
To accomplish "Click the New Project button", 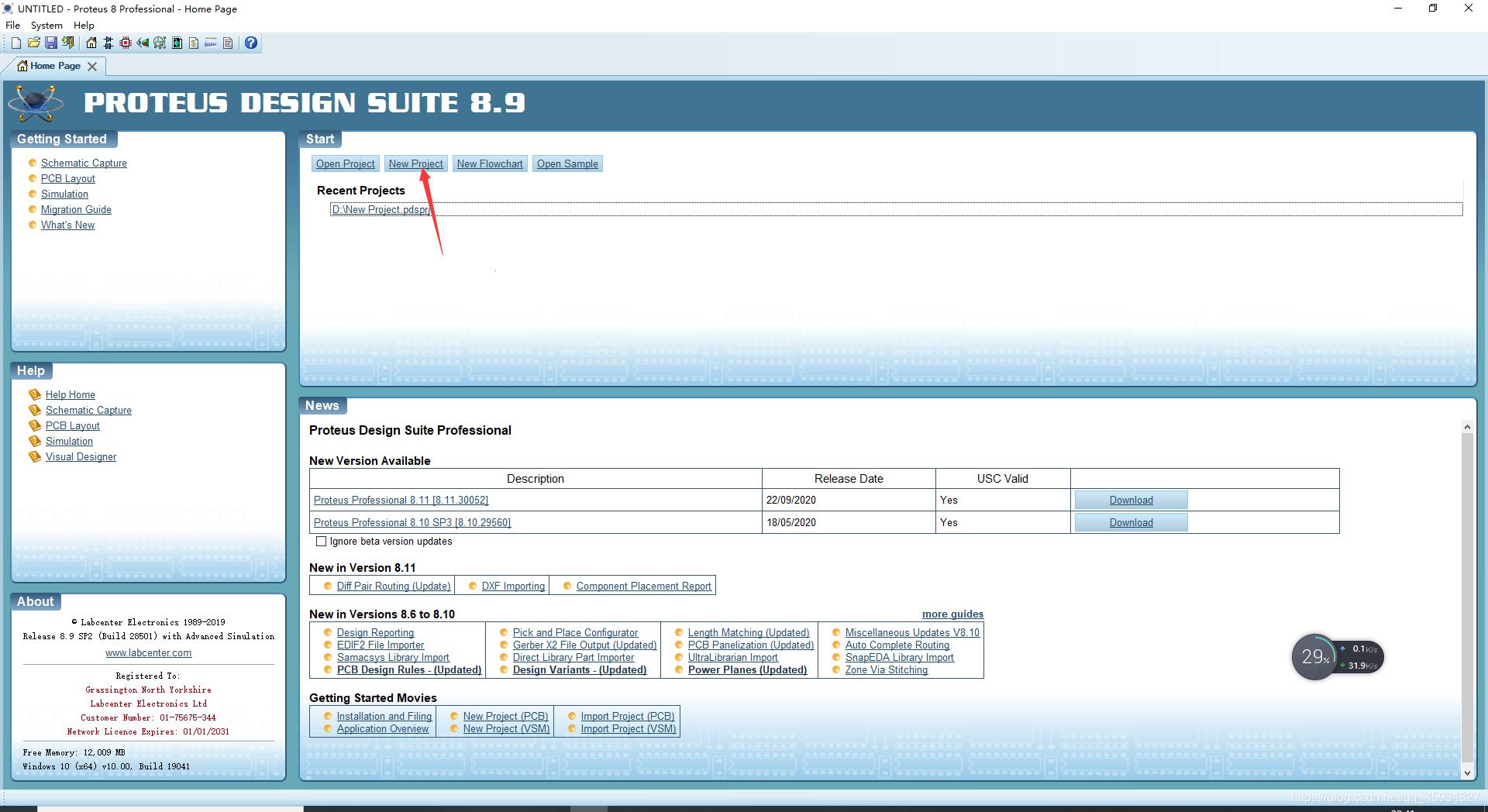I will (x=415, y=163).
